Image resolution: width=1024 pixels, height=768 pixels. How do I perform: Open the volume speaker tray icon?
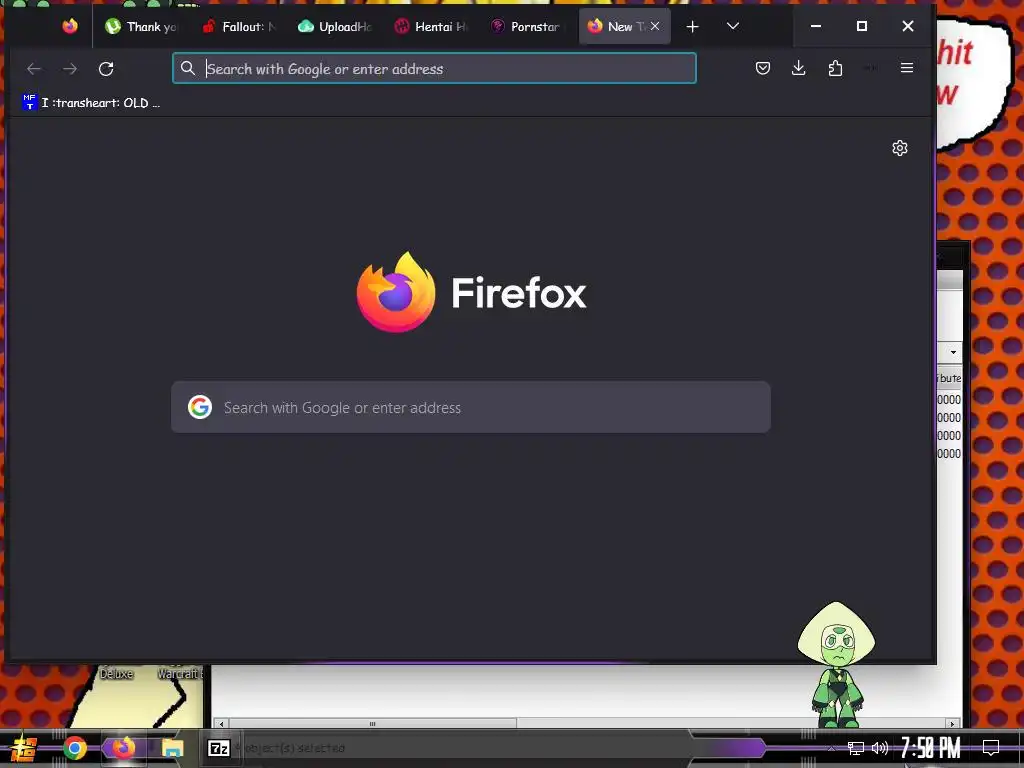click(x=880, y=748)
